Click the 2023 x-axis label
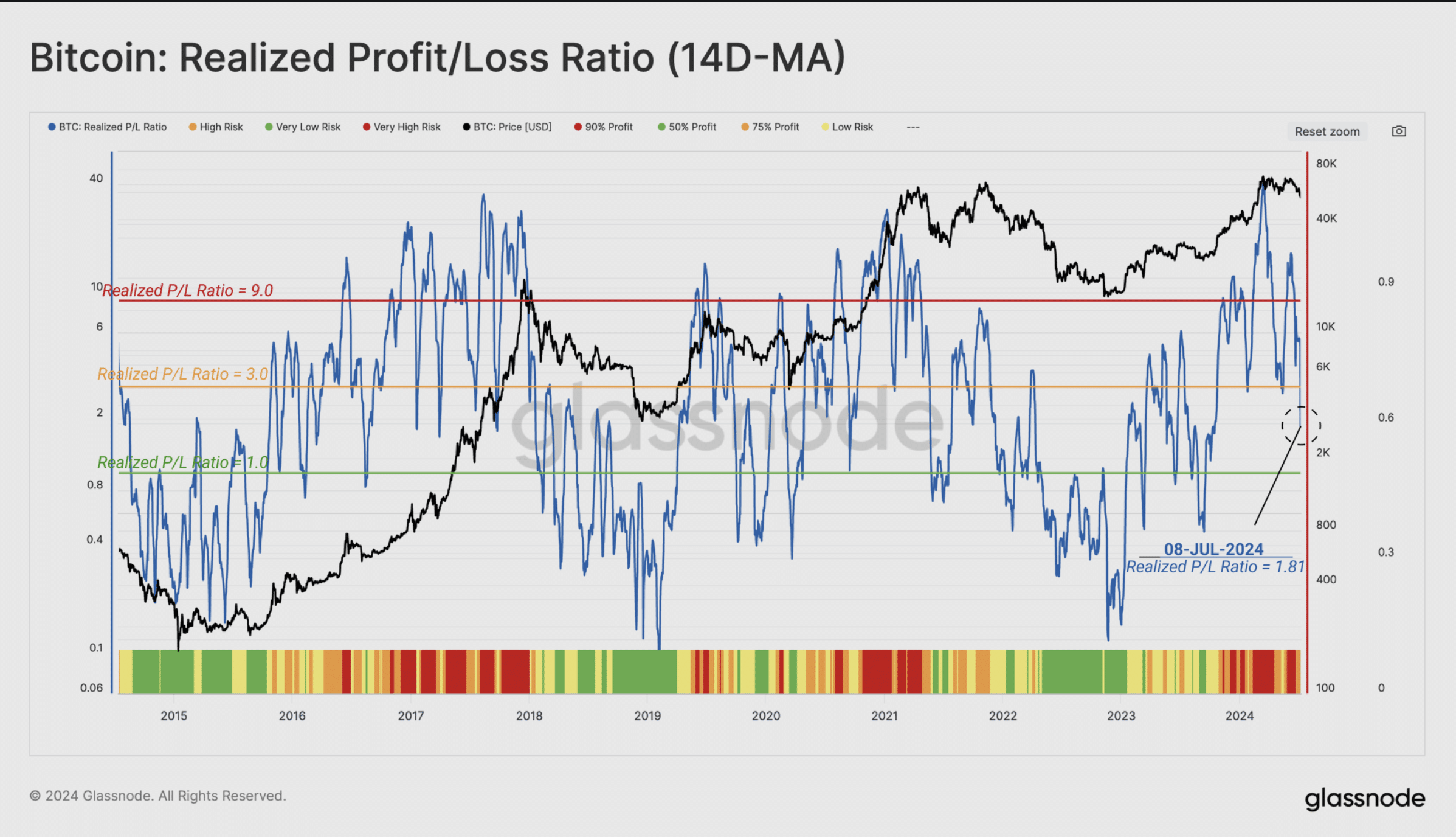Screen dimensions: 1456x837 point(1121,716)
